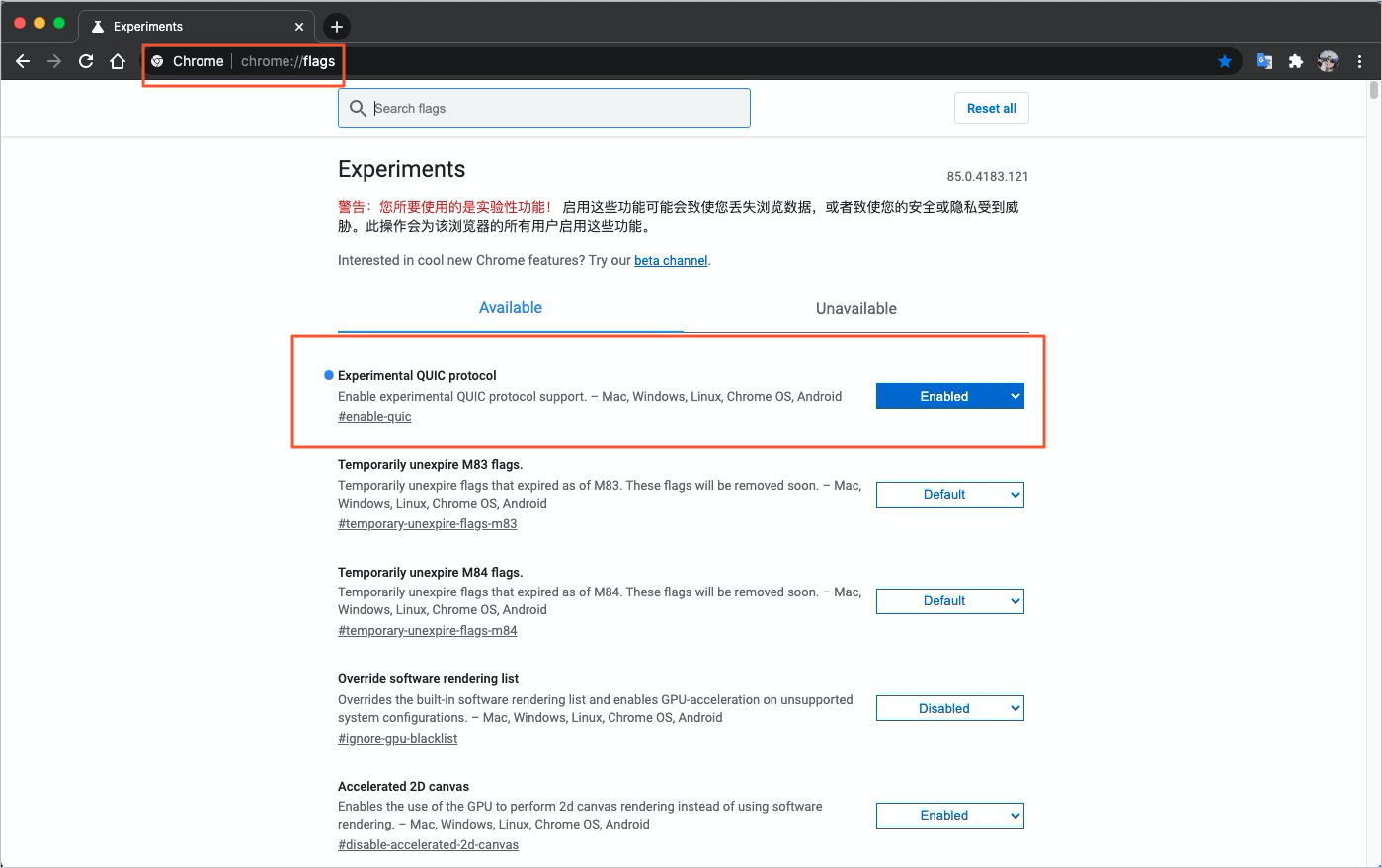Click the #temporary-unexpire-flags-m83 link

click(428, 524)
